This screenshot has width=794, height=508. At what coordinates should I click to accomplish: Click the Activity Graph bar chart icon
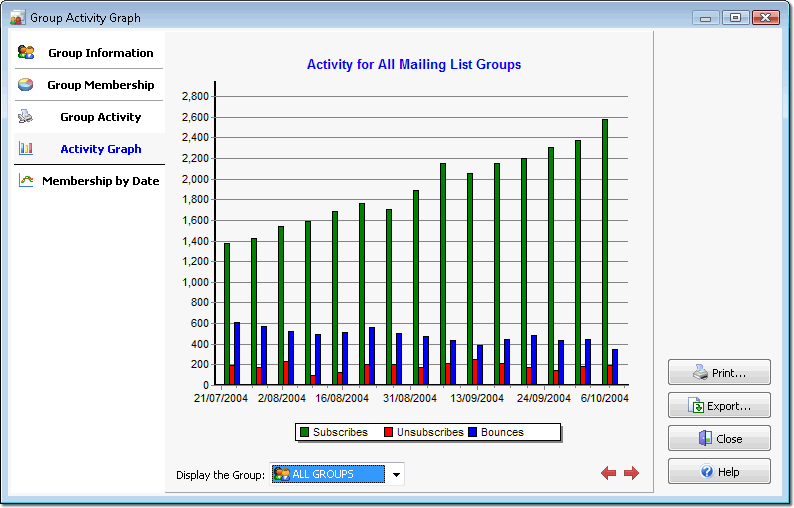(x=26, y=148)
